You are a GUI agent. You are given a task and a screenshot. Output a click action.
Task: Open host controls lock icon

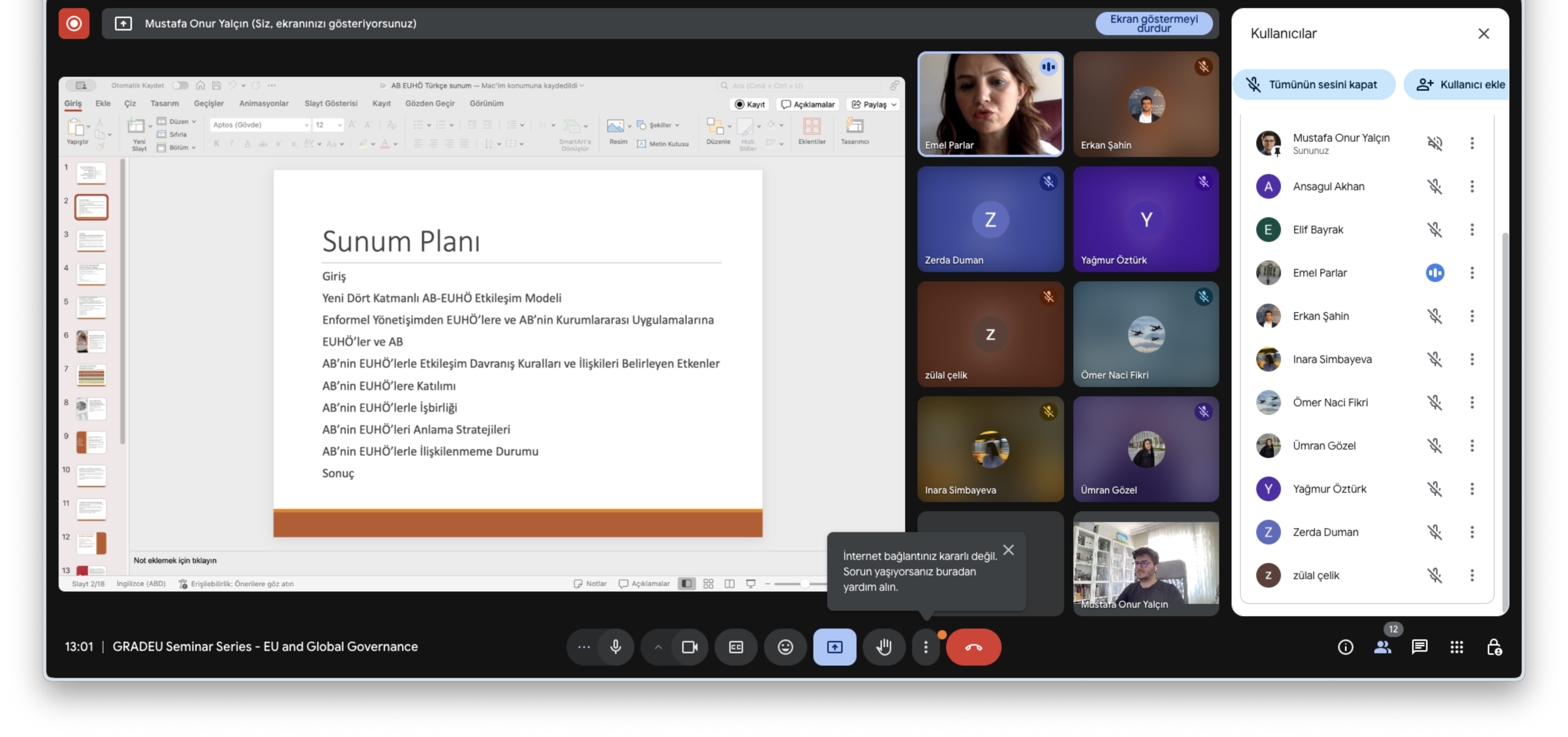pos(1494,646)
